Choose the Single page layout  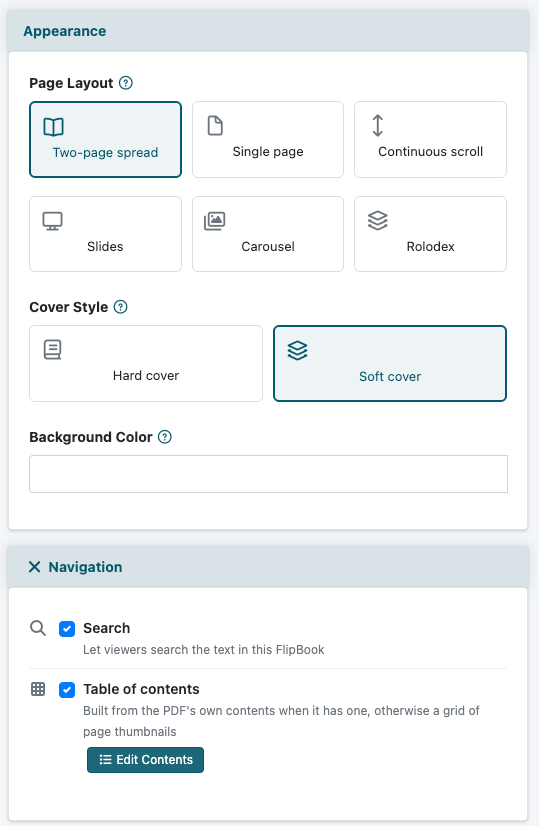(268, 140)
